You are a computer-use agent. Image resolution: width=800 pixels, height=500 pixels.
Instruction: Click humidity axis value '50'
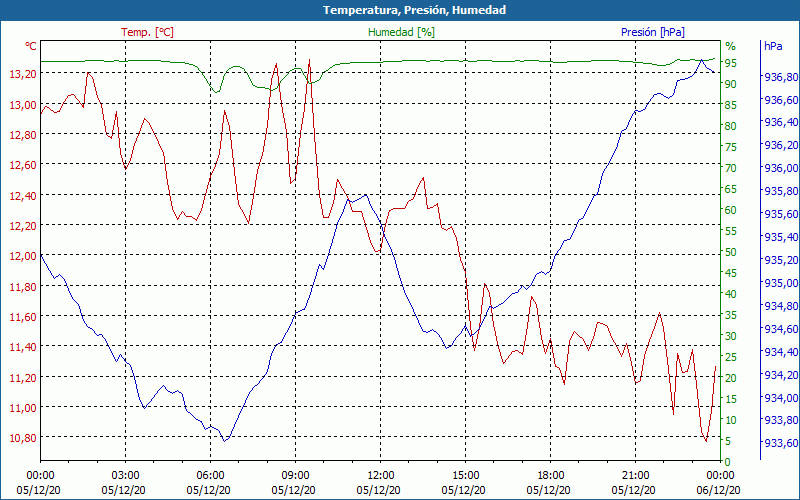pyautogui.click(x=731, y=252)
